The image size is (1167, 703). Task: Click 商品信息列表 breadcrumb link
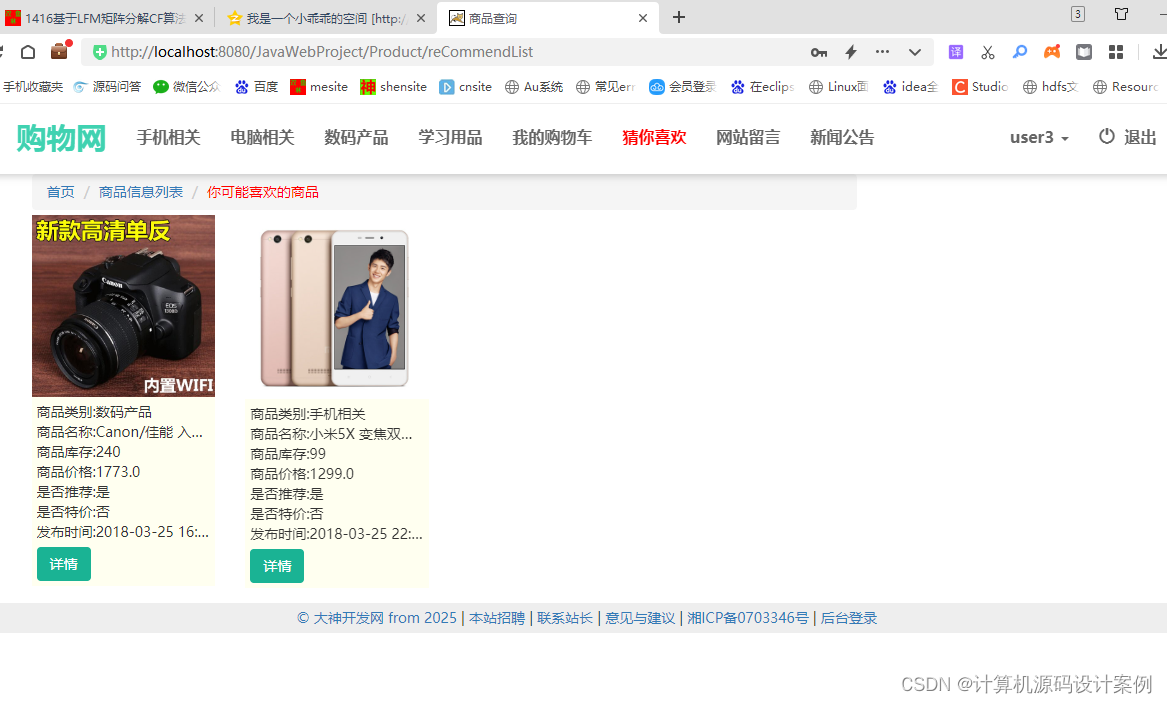[x=141, y=192]
